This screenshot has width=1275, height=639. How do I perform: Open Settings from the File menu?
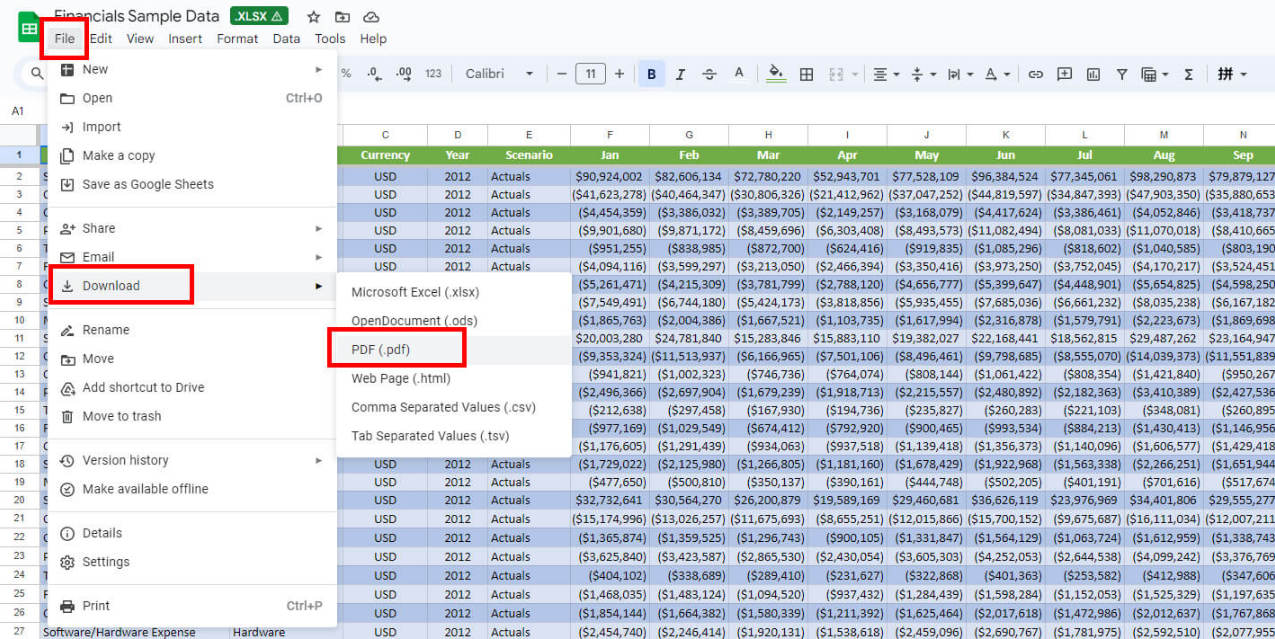tap(192, 562)
